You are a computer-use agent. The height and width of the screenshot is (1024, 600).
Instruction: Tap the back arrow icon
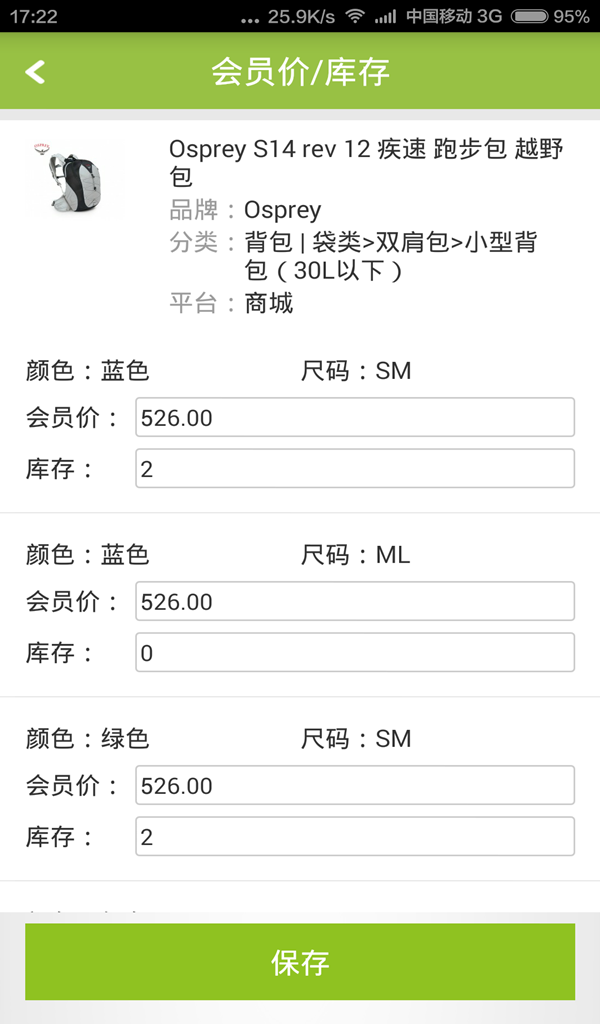pos(36,72)
